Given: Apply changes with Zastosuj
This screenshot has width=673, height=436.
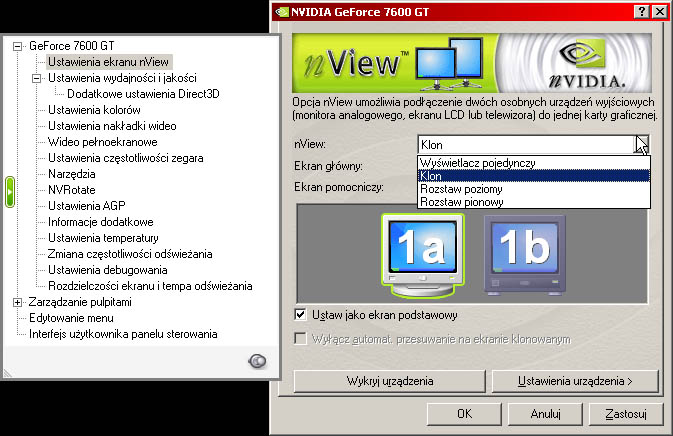Looking at the screenshot, I should tap(626, 414).
